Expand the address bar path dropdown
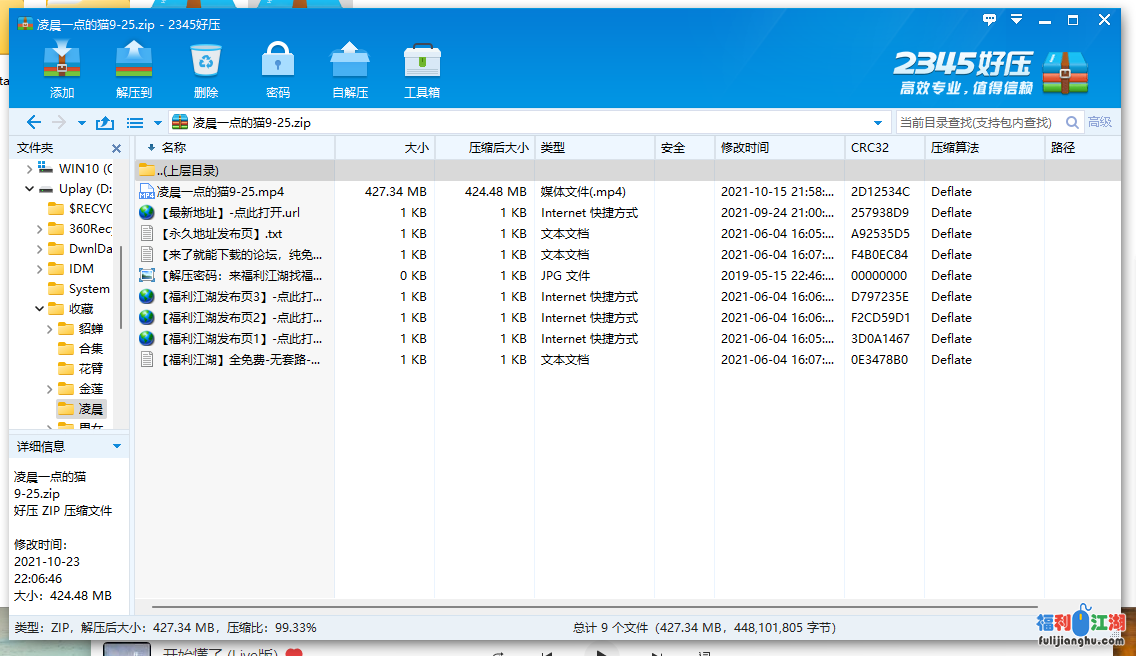Image resolution: width=1136 pixels, height=656 pixels. pos(878,123)
